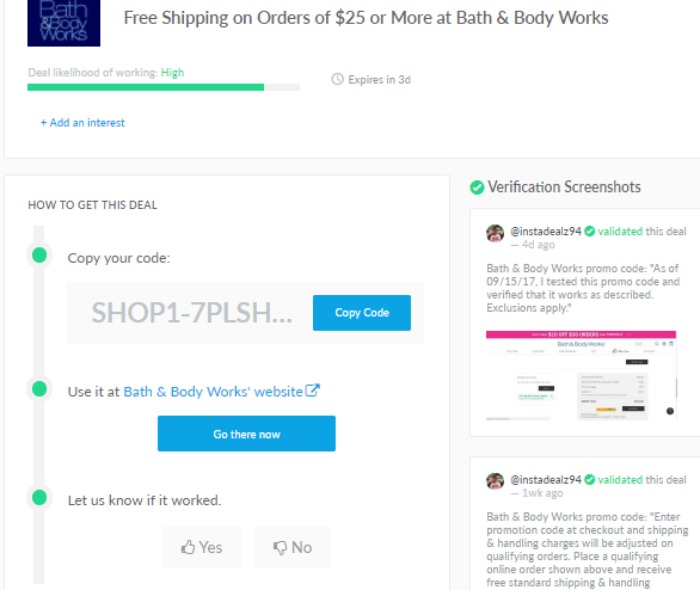Click the clock icon beside Expires in 3d
This screenshot has width=700, height=590.
tap(338, 79)
